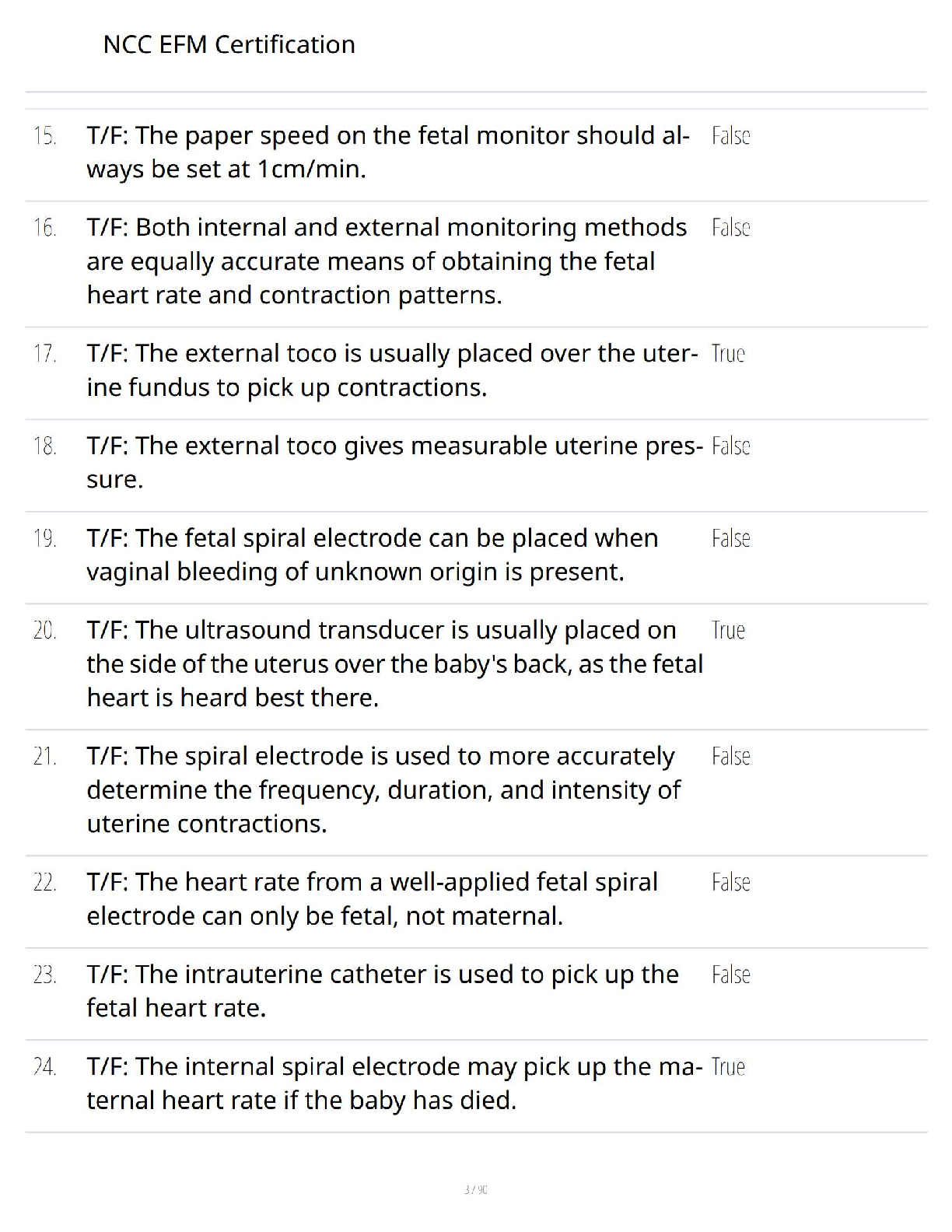Click question 20 about ultrasound transducer placement
Screen dimensions: 952x1232
coord(394,663)
